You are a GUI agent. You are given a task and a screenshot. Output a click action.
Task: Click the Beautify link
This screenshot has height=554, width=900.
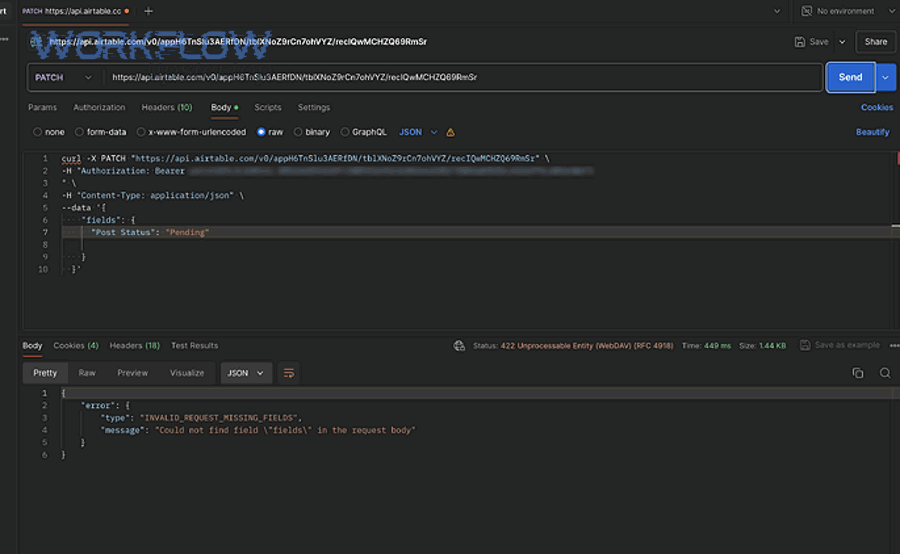pyautogui.click(x=872, y=132)
